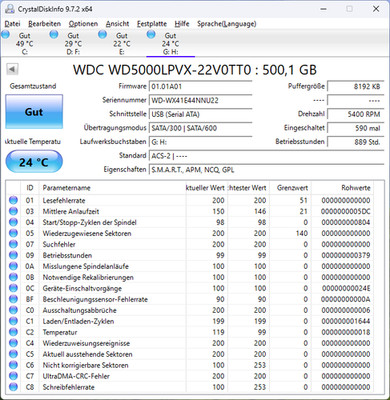Image resolution: width=390 pixels, height=400 pixels.
Task: Click the status dot for row 09 Betriebsstunden
Action: click(x=13, y=255)
